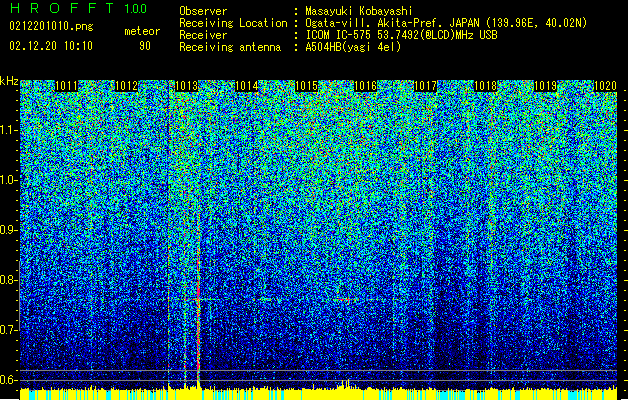
Task: Click the 0.8 kHz axis label
Action: coord(9,280)
